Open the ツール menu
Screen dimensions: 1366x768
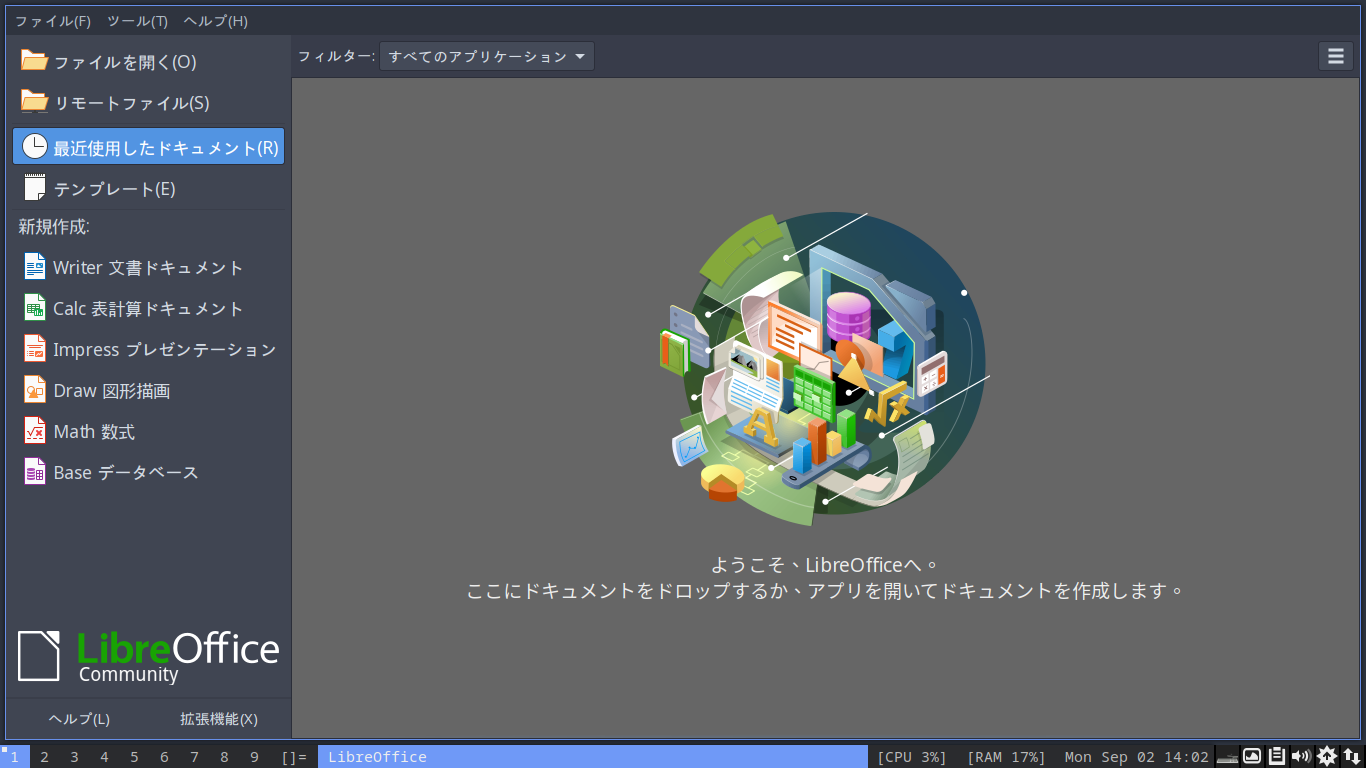138,20
